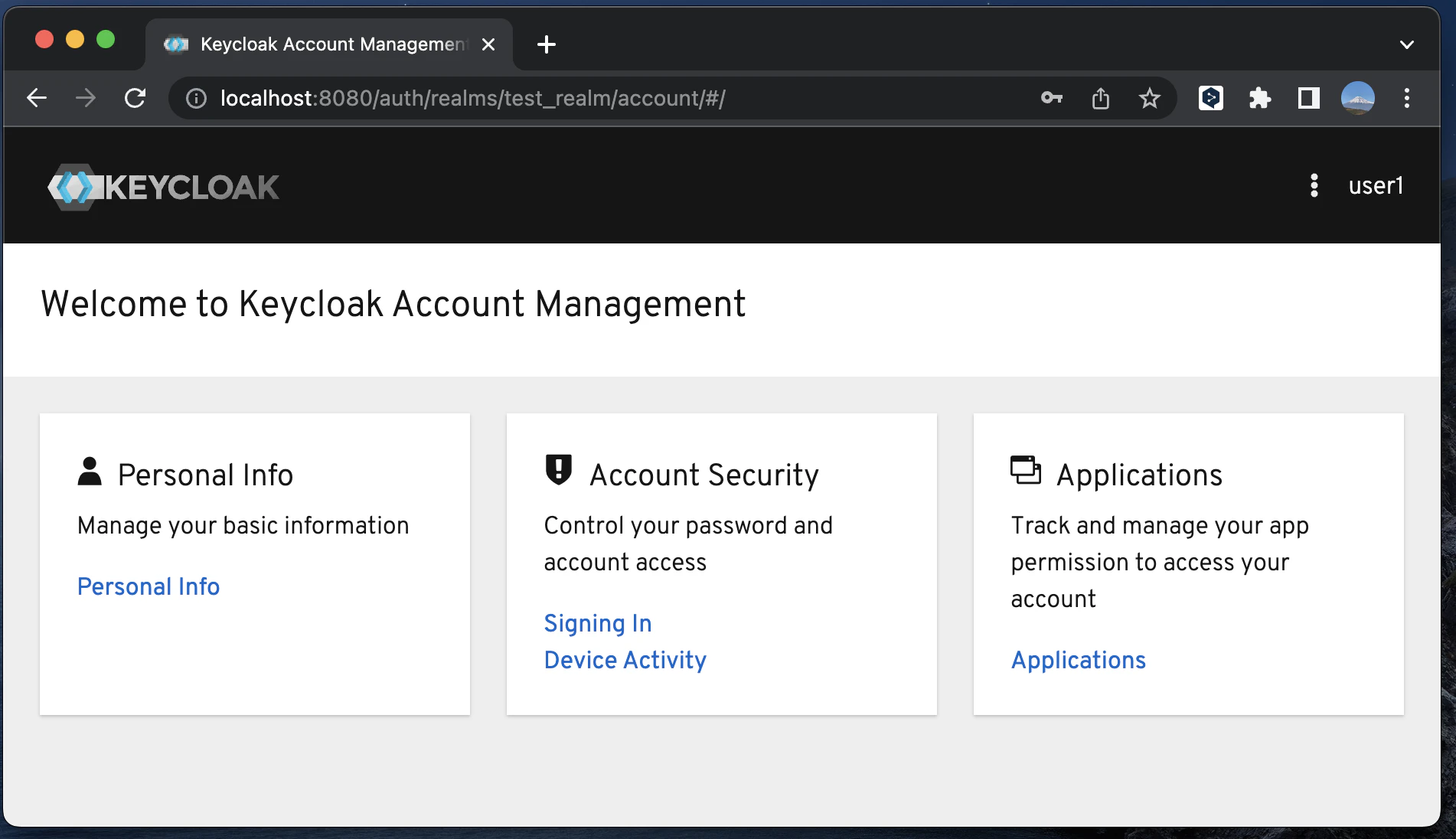This screenshot has width=1456, height=839.
Task: Open the Signing In link
Action: 598,623
